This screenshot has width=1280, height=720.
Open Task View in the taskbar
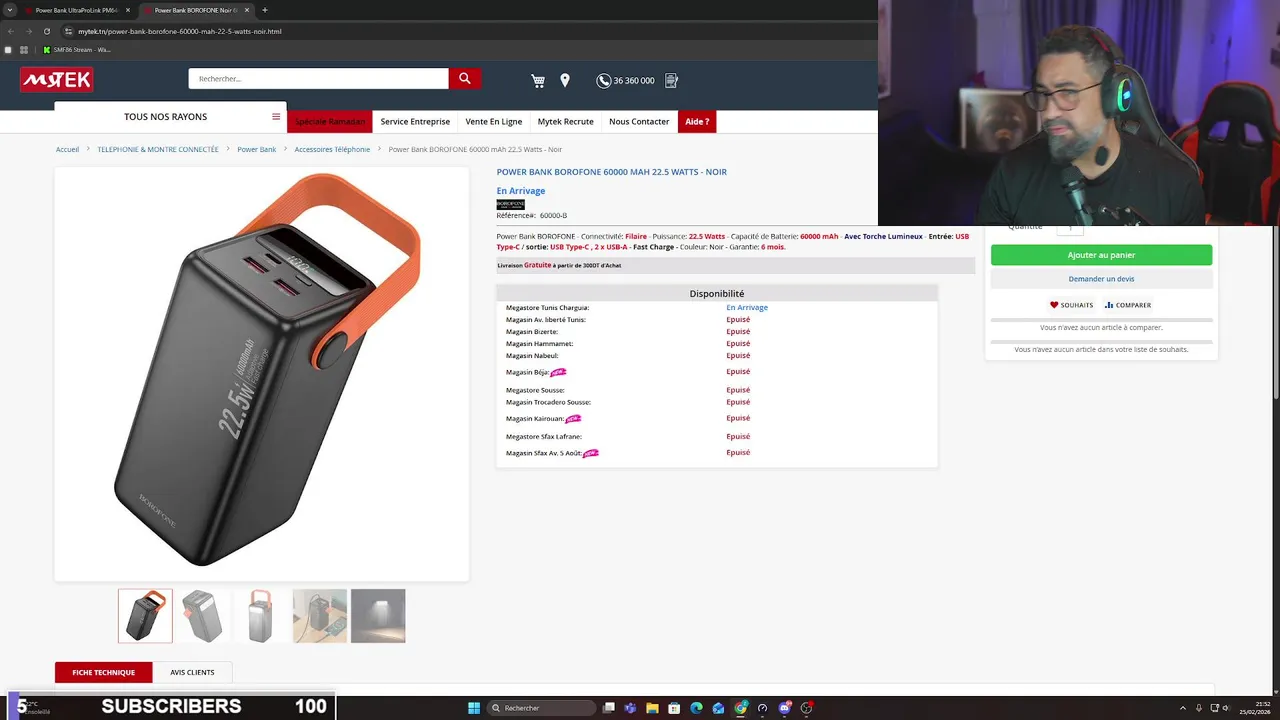(608, 708)
